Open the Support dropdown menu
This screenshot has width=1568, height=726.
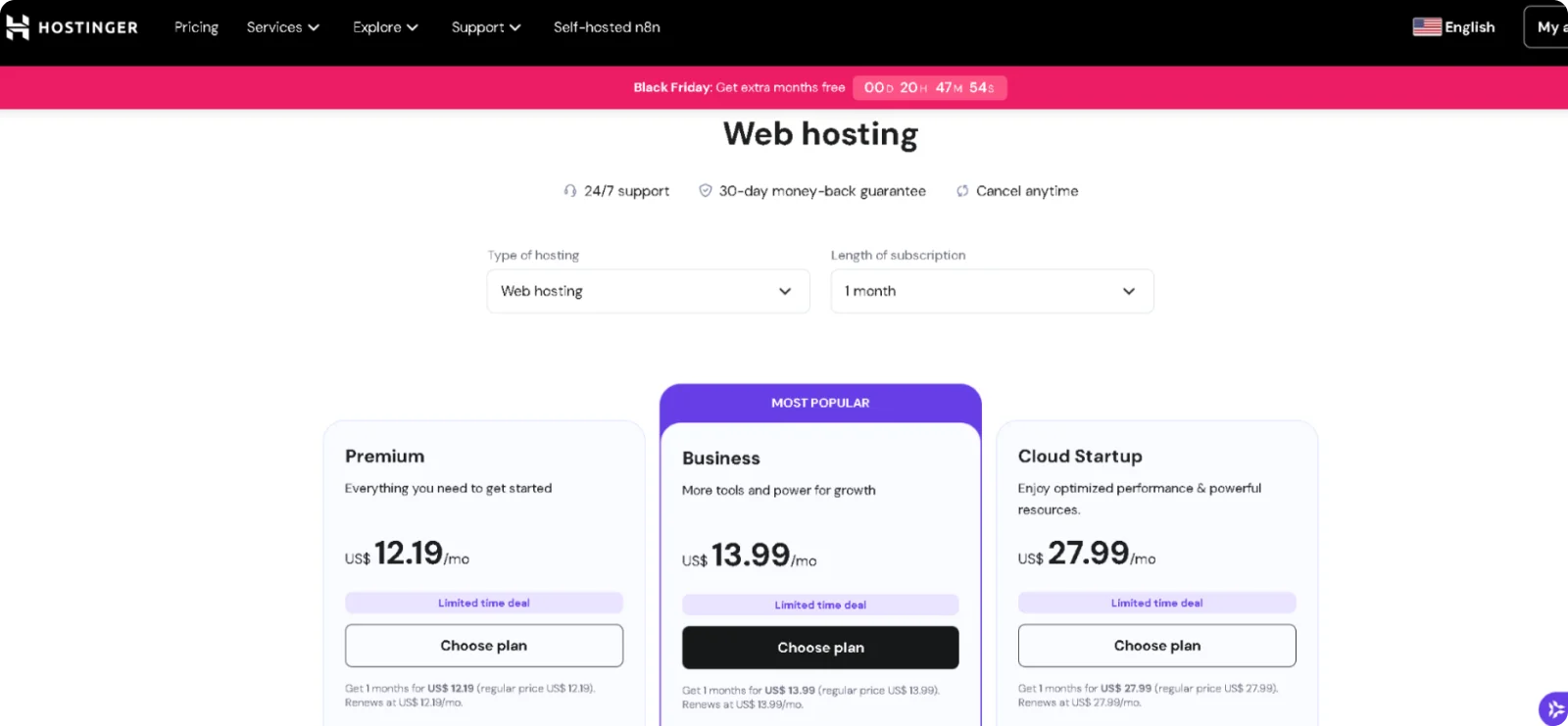pyautogui.click(x=485, y=27)
